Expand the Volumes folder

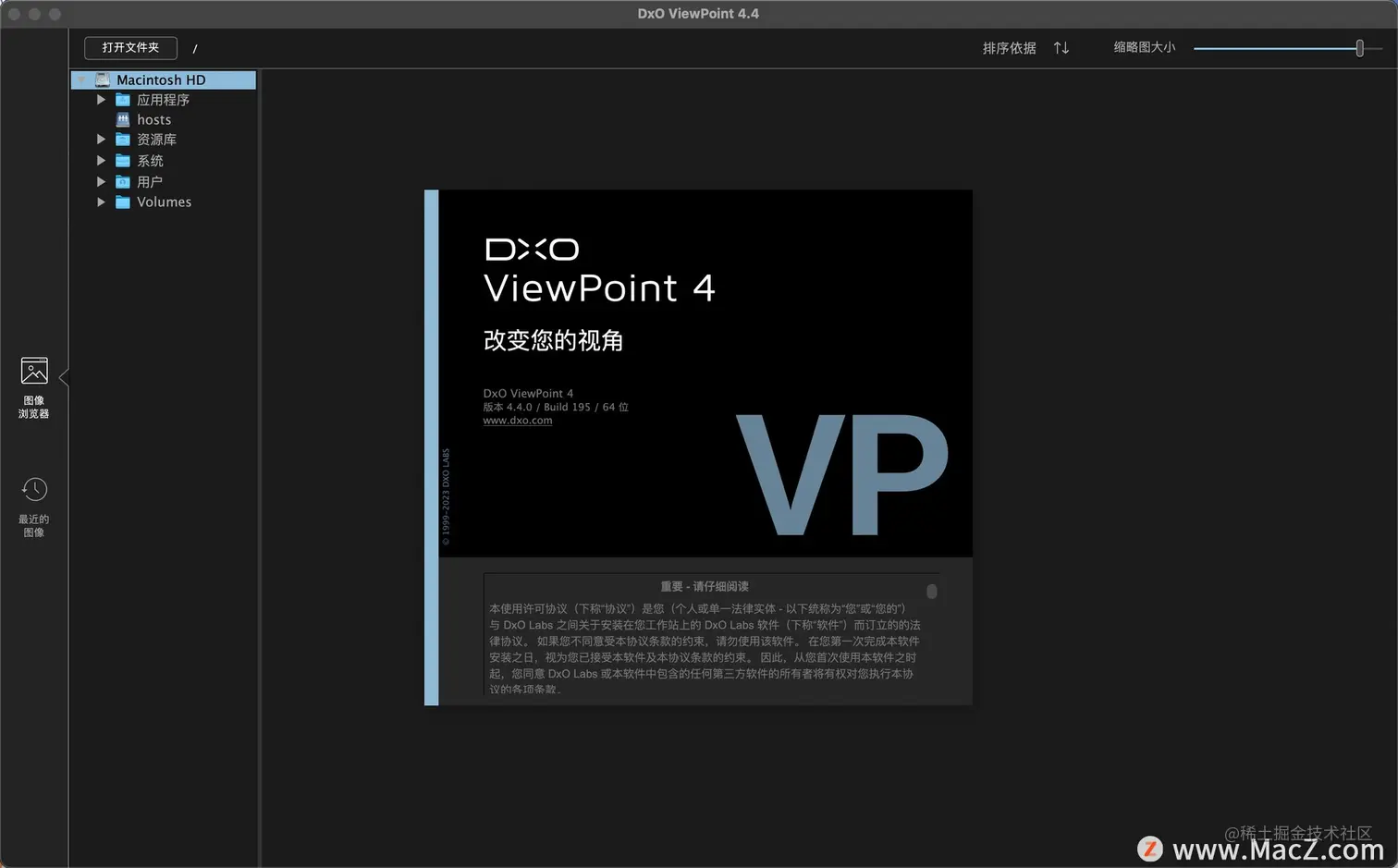pos(101,202)
